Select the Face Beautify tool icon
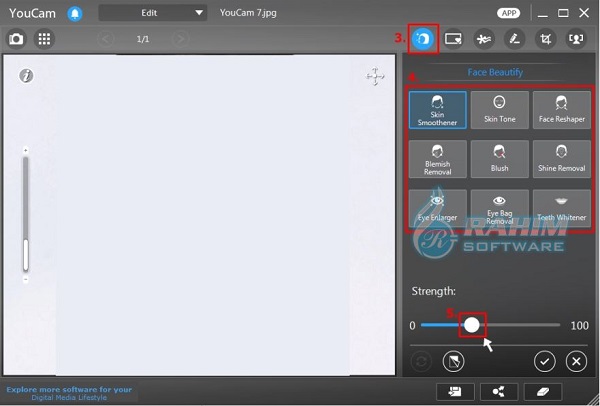The height and width of the screenshot is (406, 600). (x=423, y=39)
